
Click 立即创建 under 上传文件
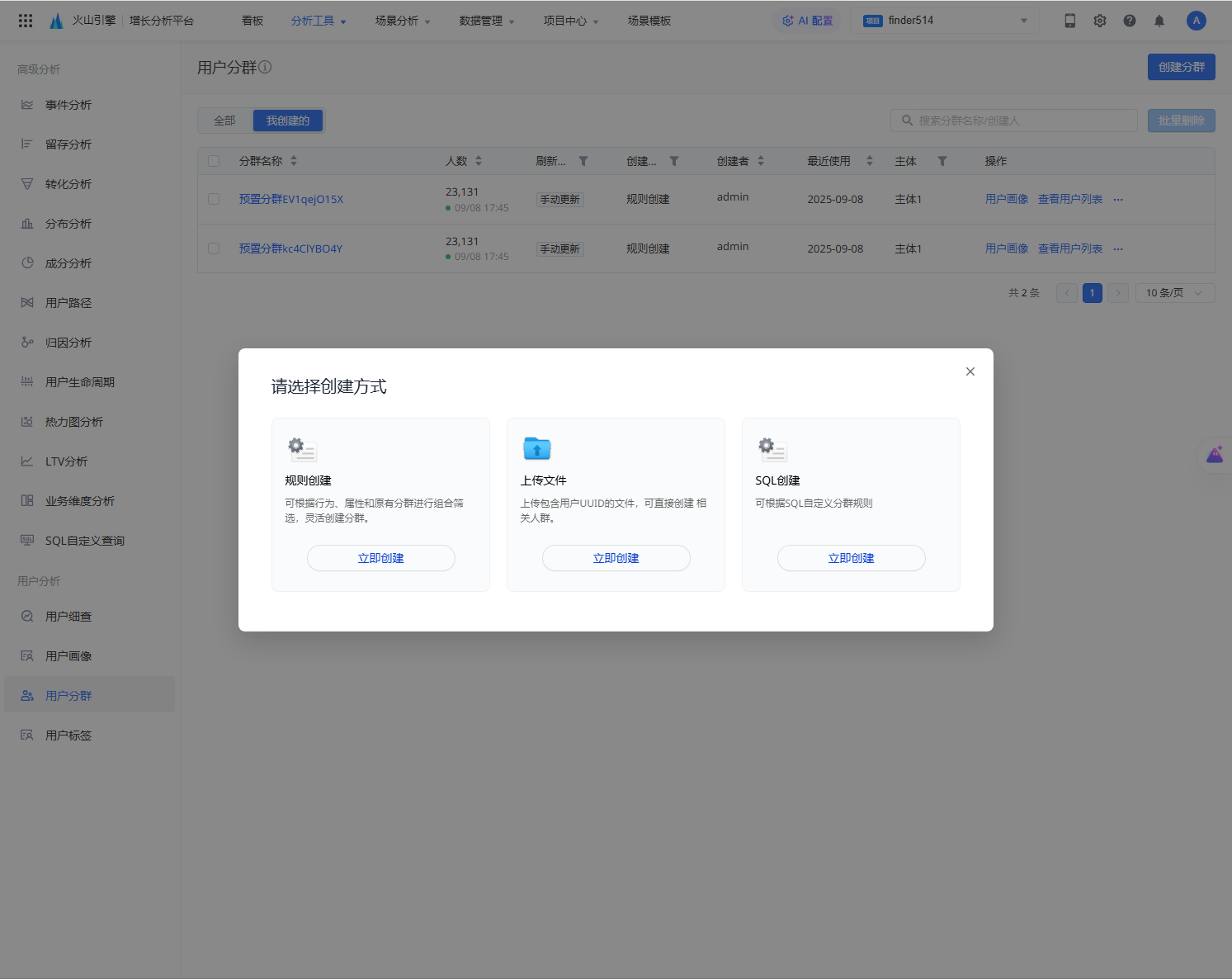click(616, 558)
